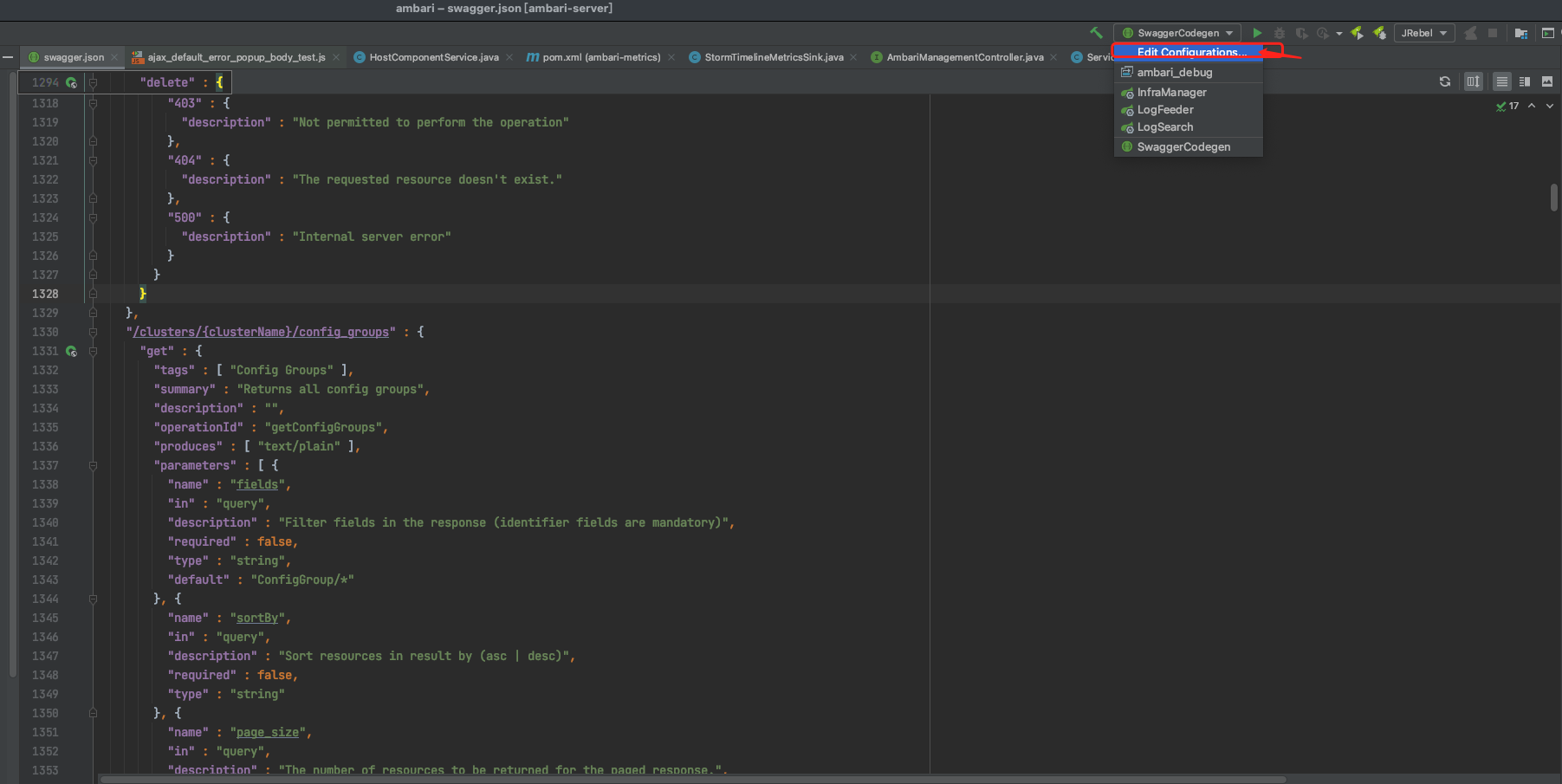
Task: Select the InfraManager configuration
Action: pyautogui.click(x=1188, y=92)
